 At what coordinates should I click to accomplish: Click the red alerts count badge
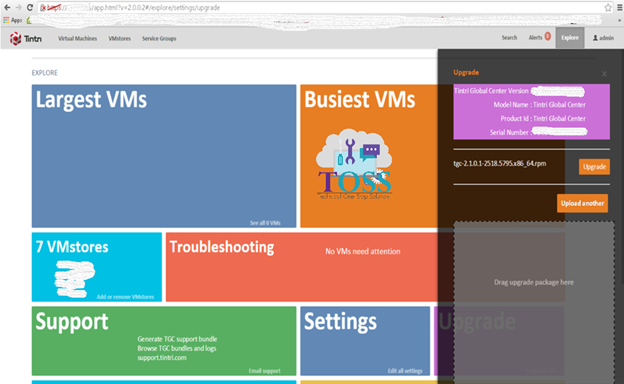[548, 36]
